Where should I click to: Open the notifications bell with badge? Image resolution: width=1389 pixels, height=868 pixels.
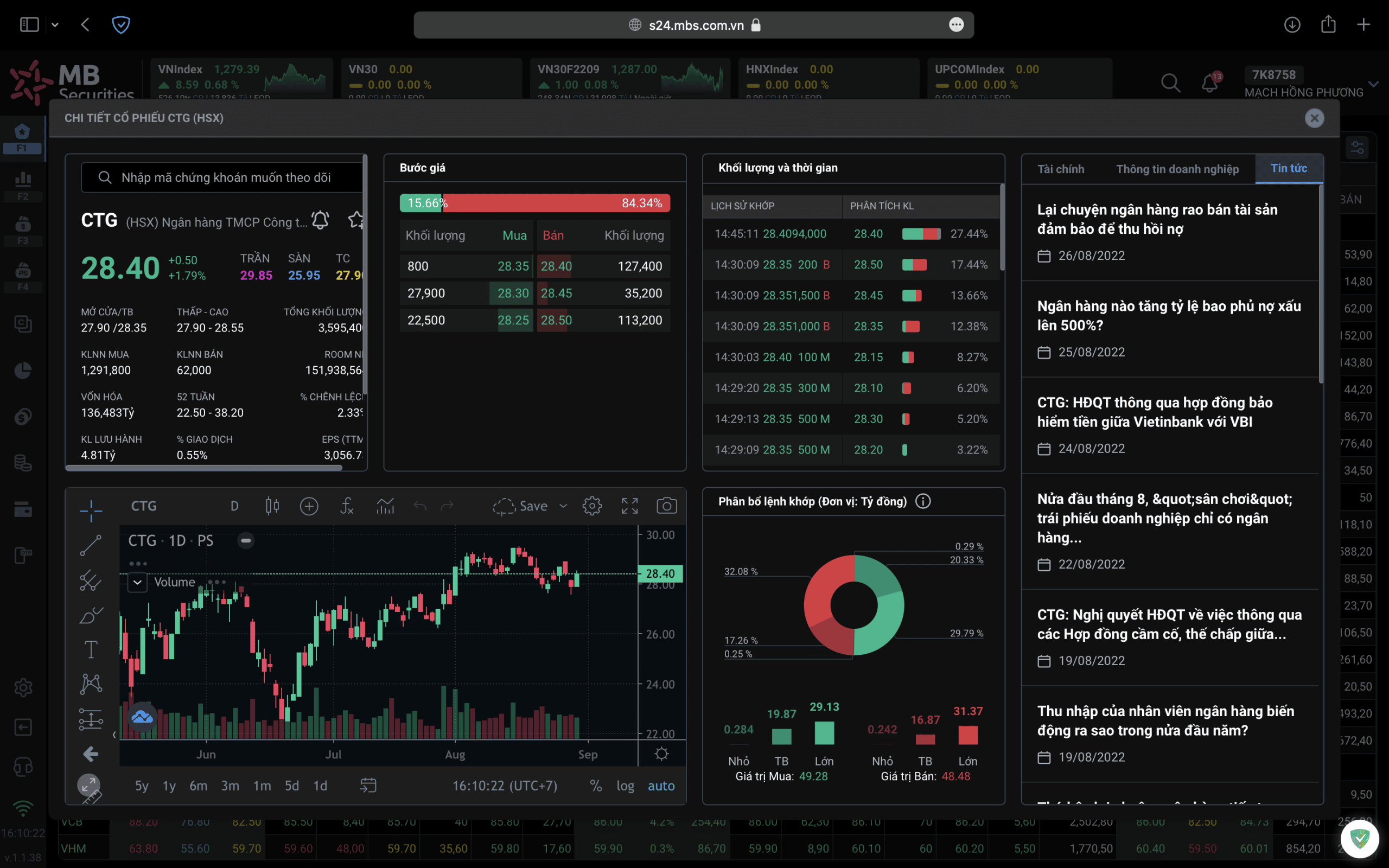1210,82
